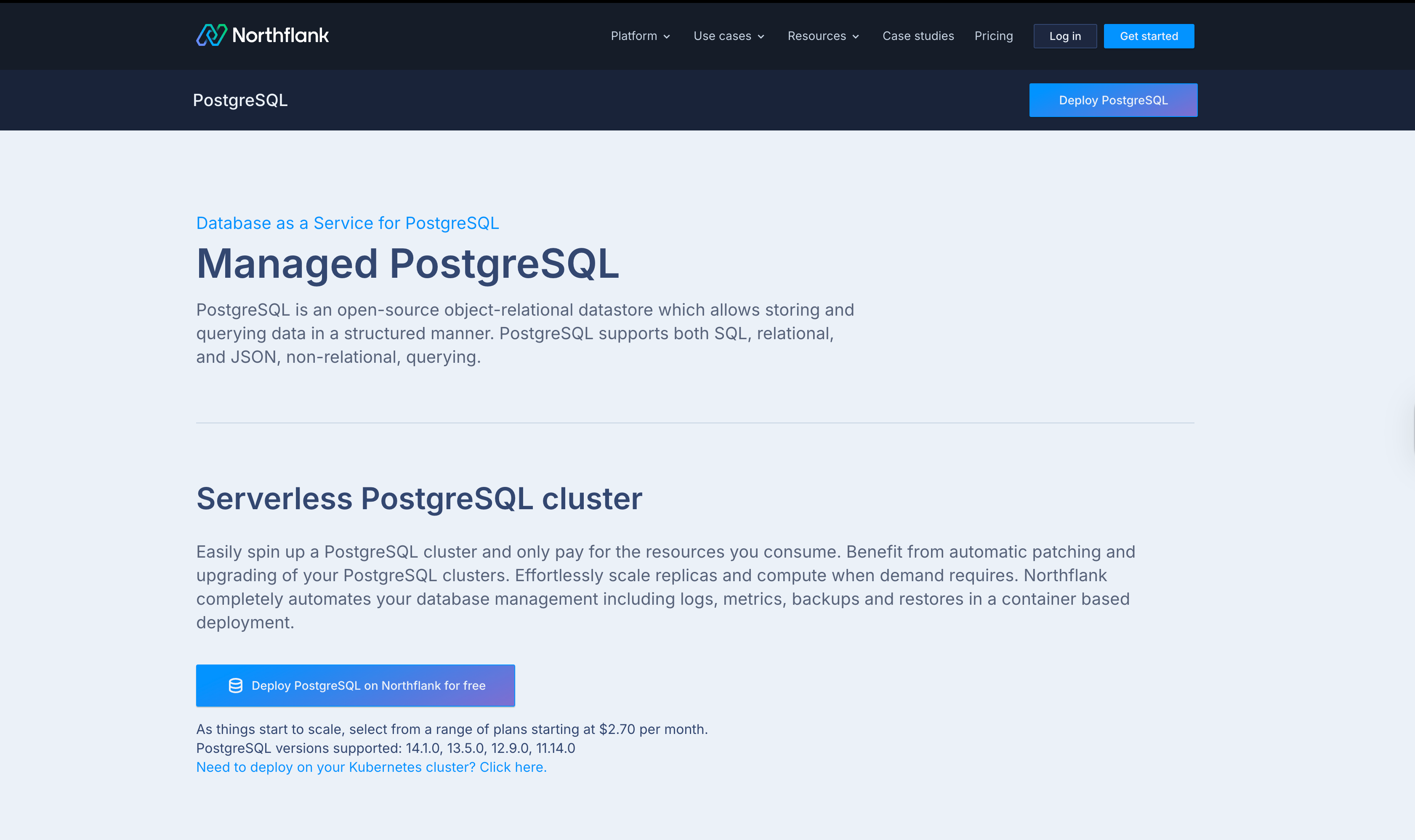
Task: Open the Case studies page
Action: coord(918,36)
